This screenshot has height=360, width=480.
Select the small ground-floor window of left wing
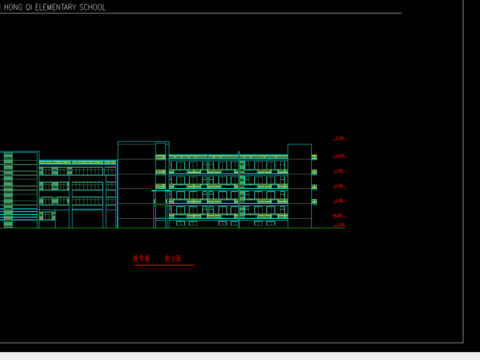(x=47, y=216)
